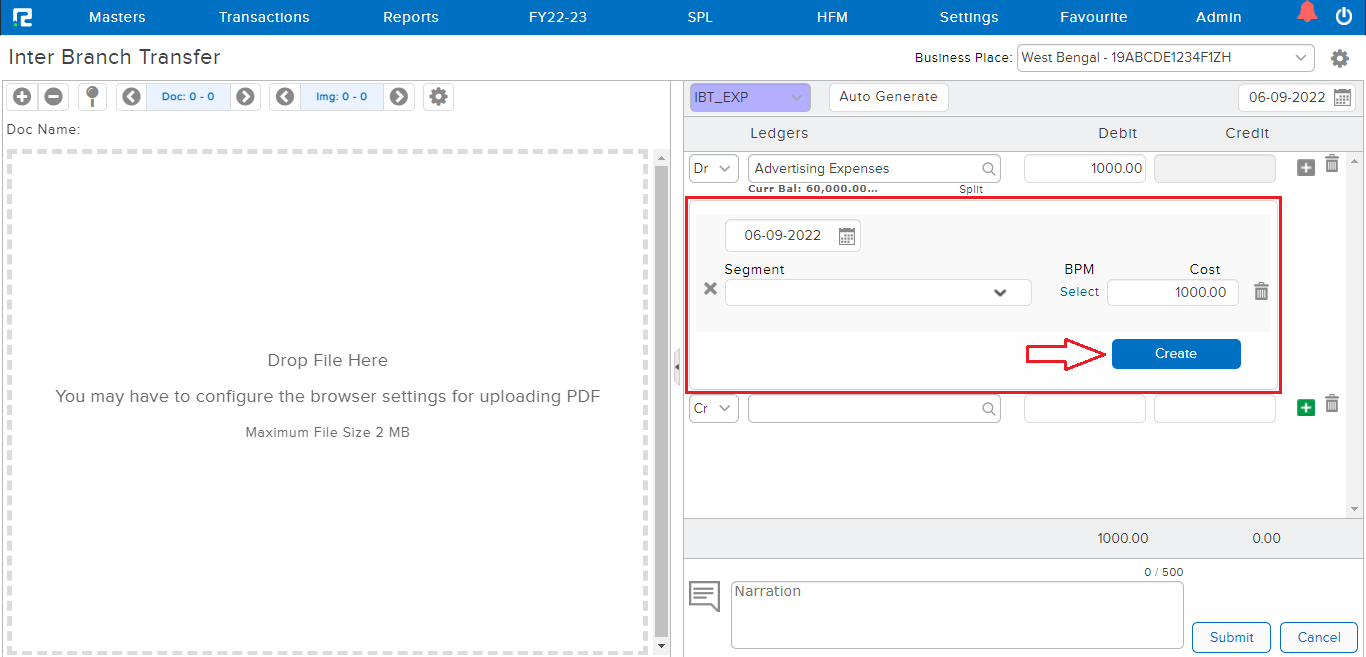Remove segment row with X icon
Screen dimensions: 1366x657
click(710, 289)
